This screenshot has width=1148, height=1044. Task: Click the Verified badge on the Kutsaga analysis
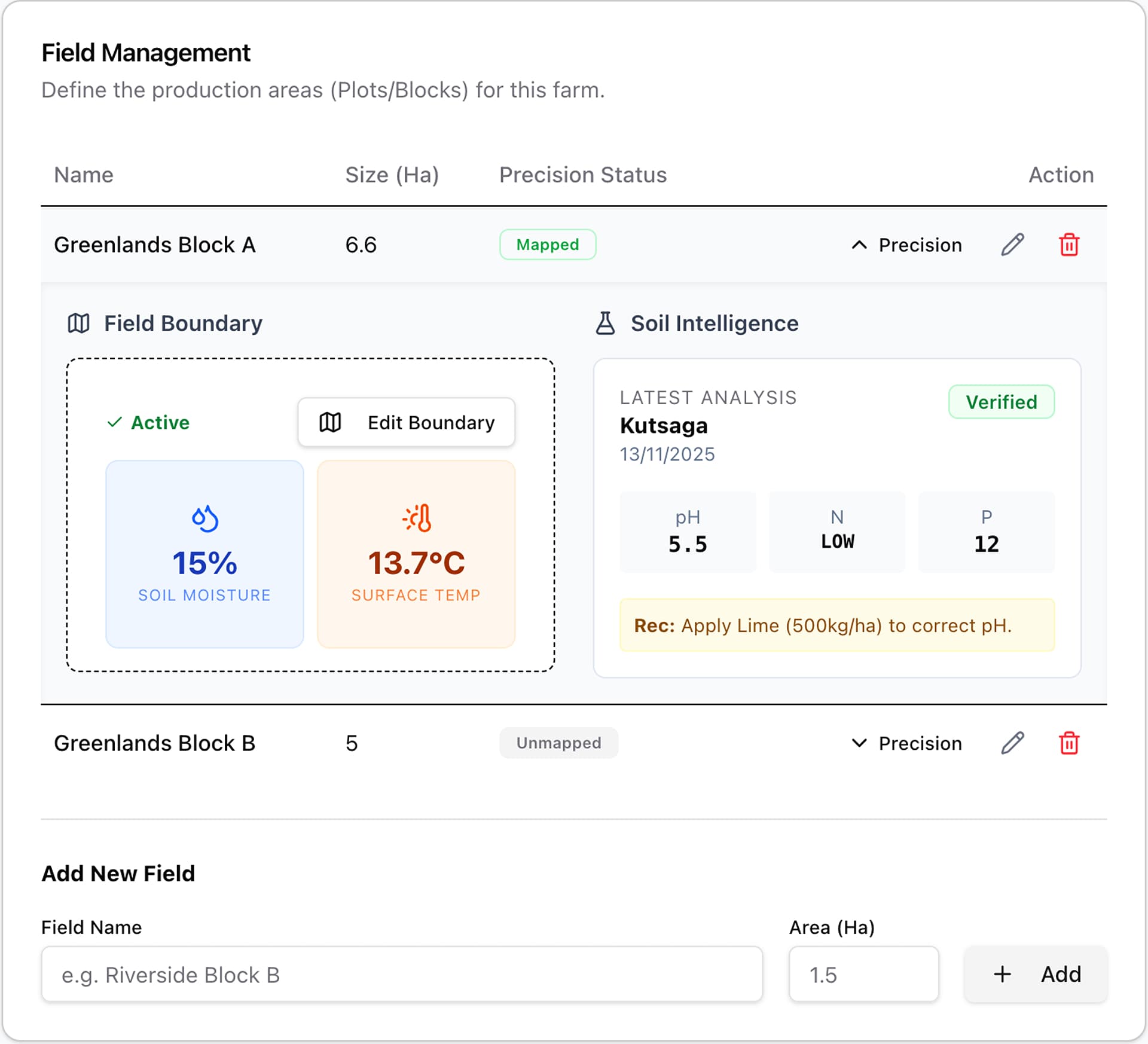pos(1001,402)
